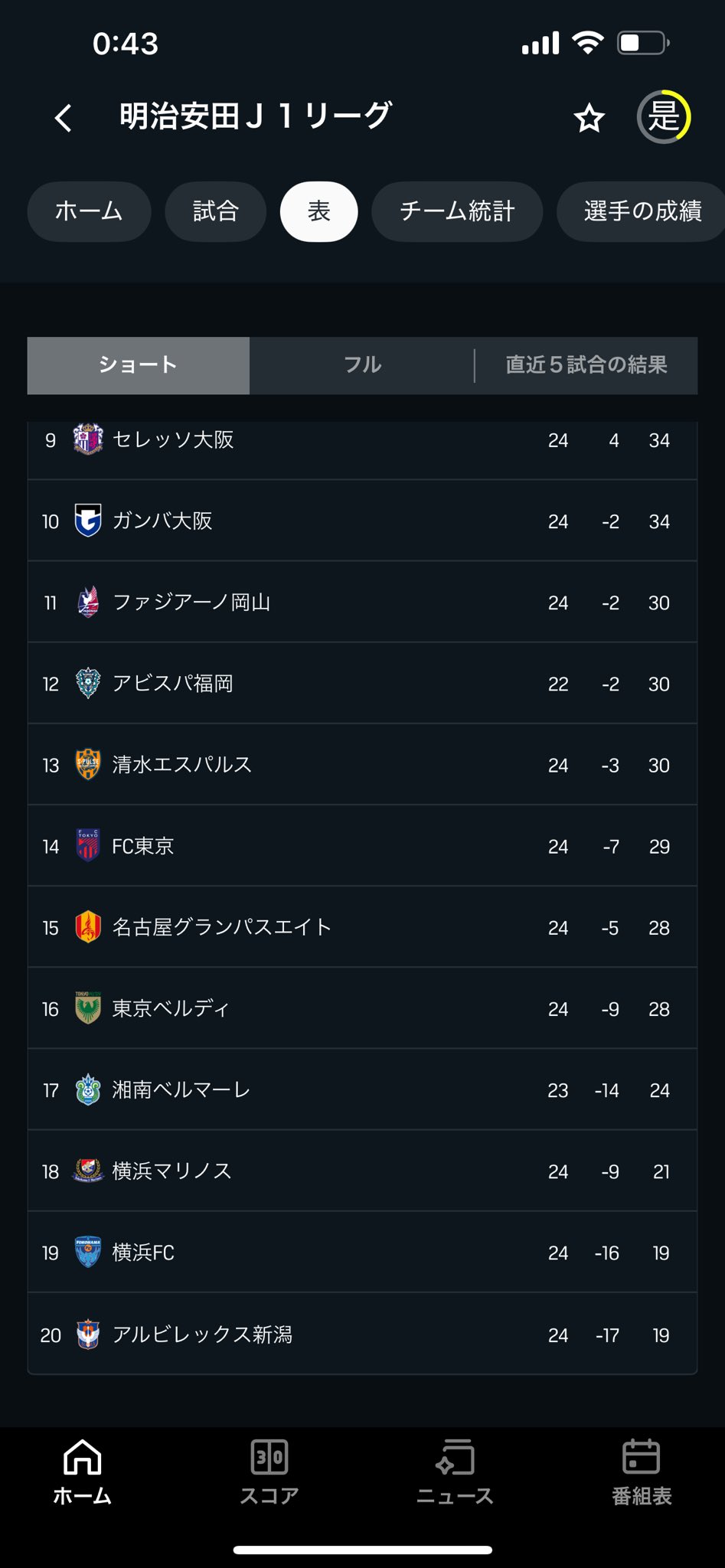This screenshot has height=1568, width=725.
Task: Click the セレッソ大阪 team crest
Action: [88, 439]
